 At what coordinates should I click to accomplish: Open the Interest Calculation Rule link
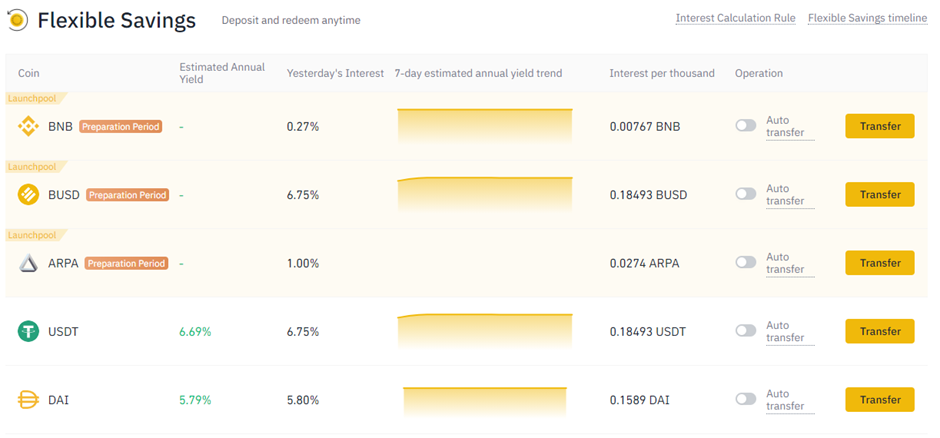pos(735,19)
